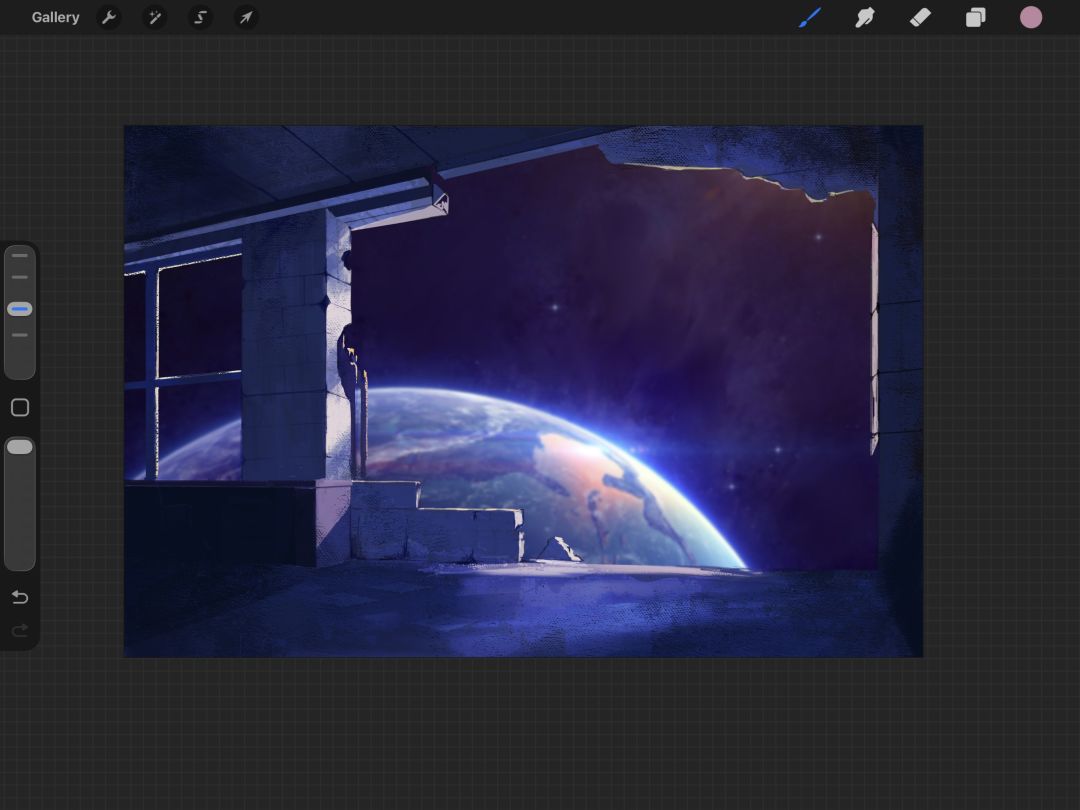Open the Actions wrench menu
This screenshot has height=810, width=1080.
(x=109, y=17)
